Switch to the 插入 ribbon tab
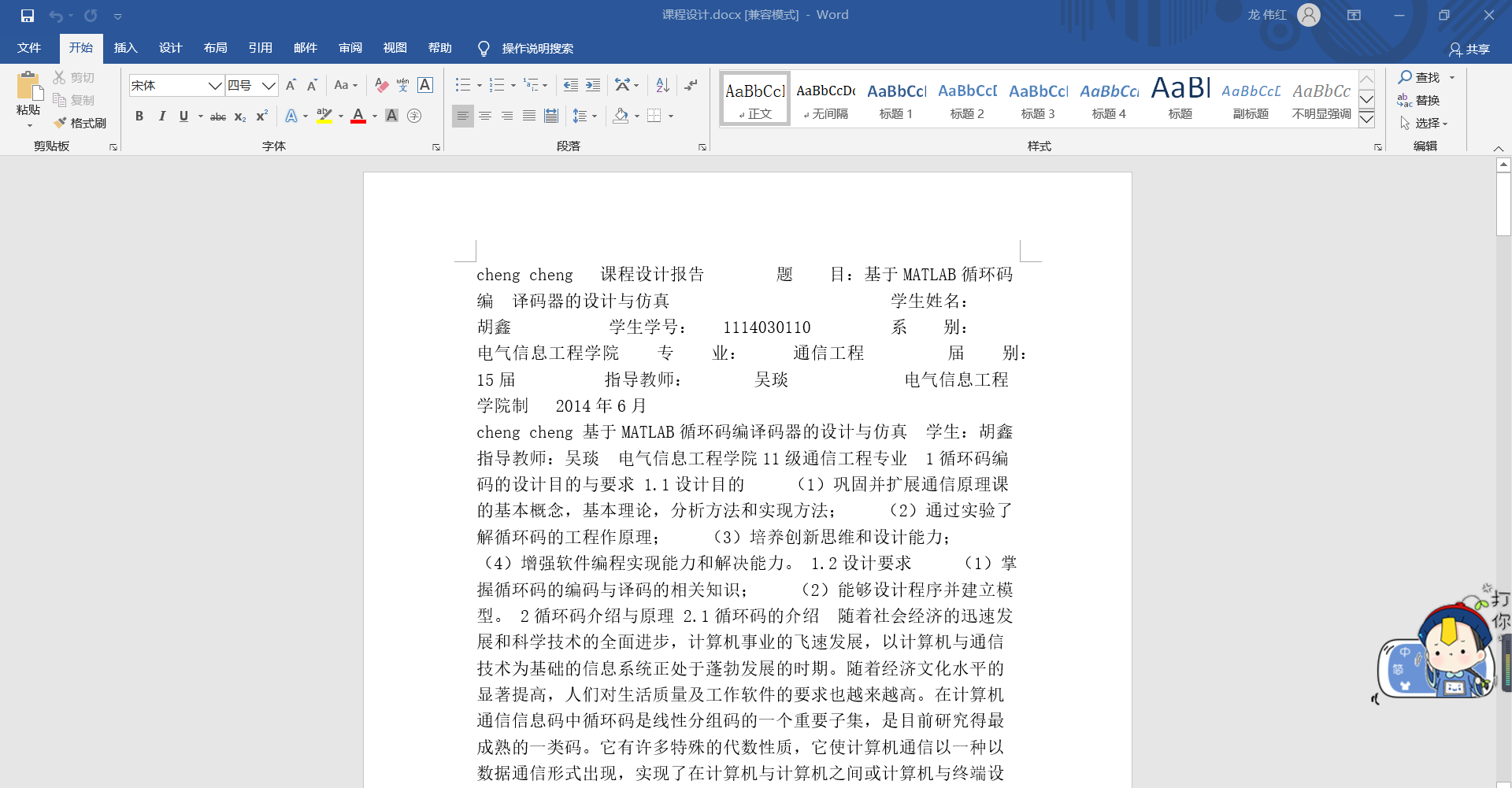The width and height of the screenshot is (1512, 788). click(x=125, y=47)
